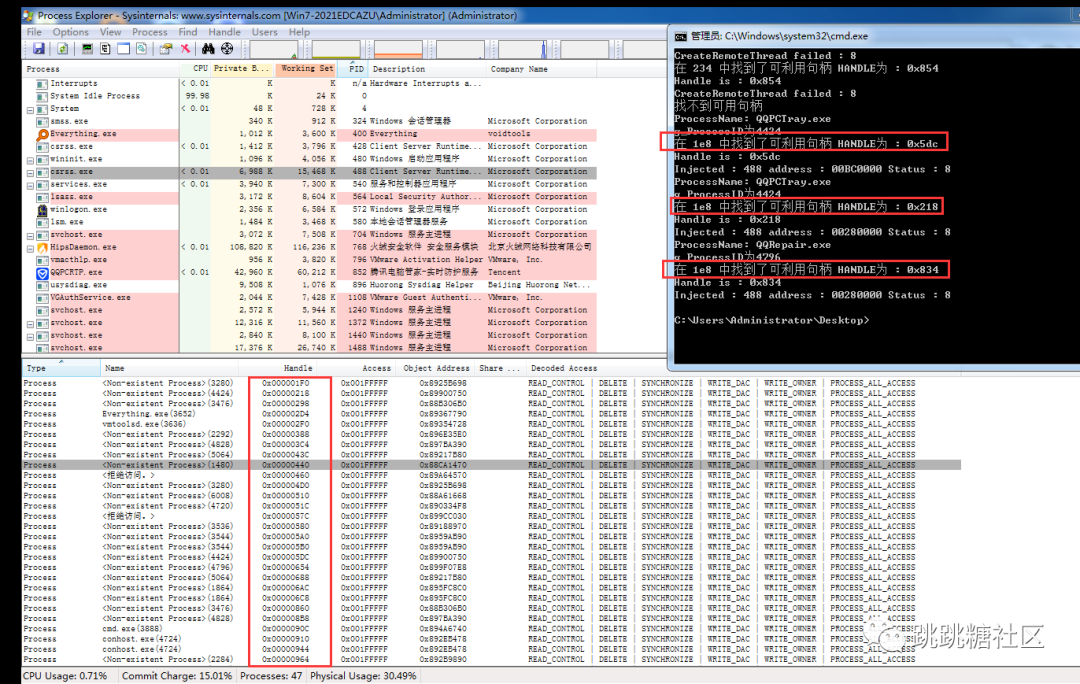The height and width of the screenshot is (684, 1080).
Task: Collapse the wininit.exe tree node
Action: point(30,160)
